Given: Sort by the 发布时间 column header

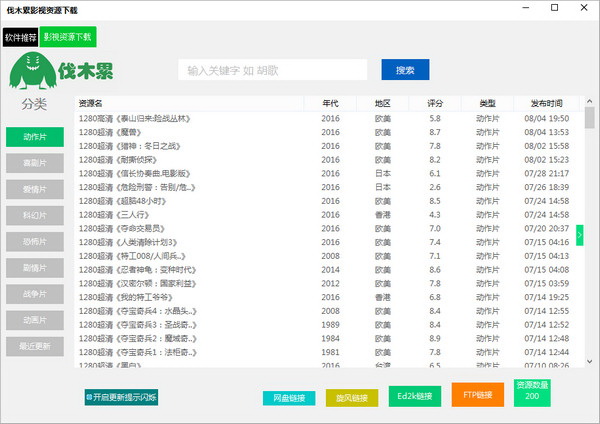Looking at the screenshot, I should [x=546, y=103].
